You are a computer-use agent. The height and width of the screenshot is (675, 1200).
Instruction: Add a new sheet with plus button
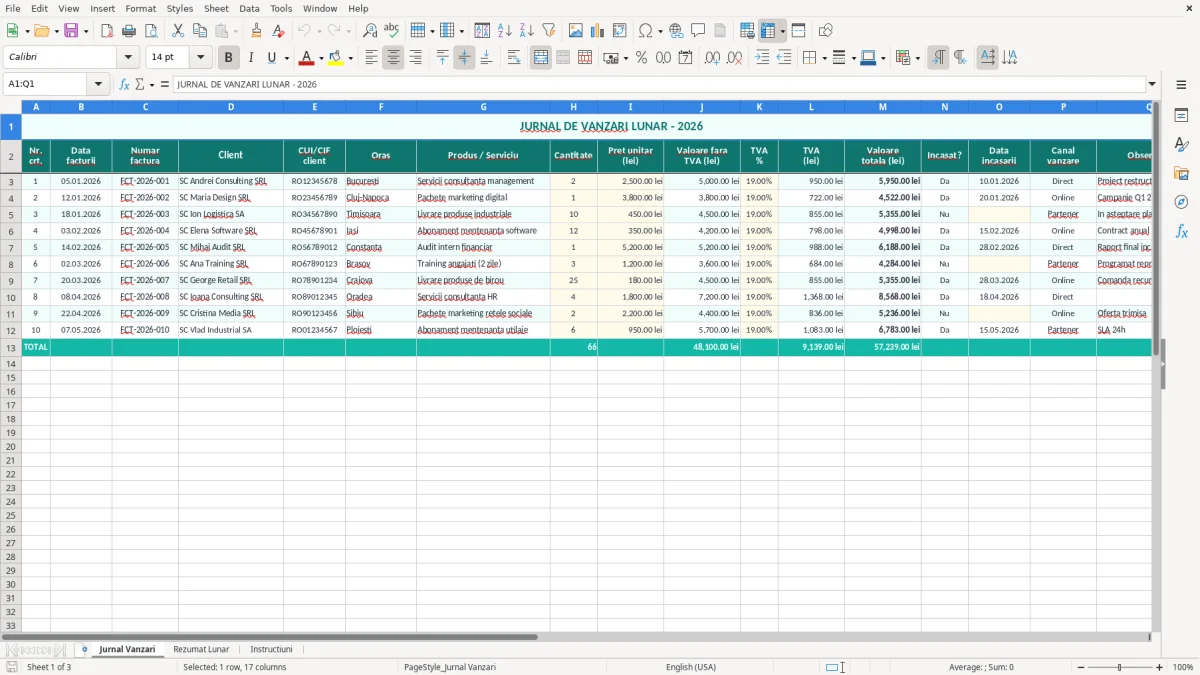tap(84, 649)
